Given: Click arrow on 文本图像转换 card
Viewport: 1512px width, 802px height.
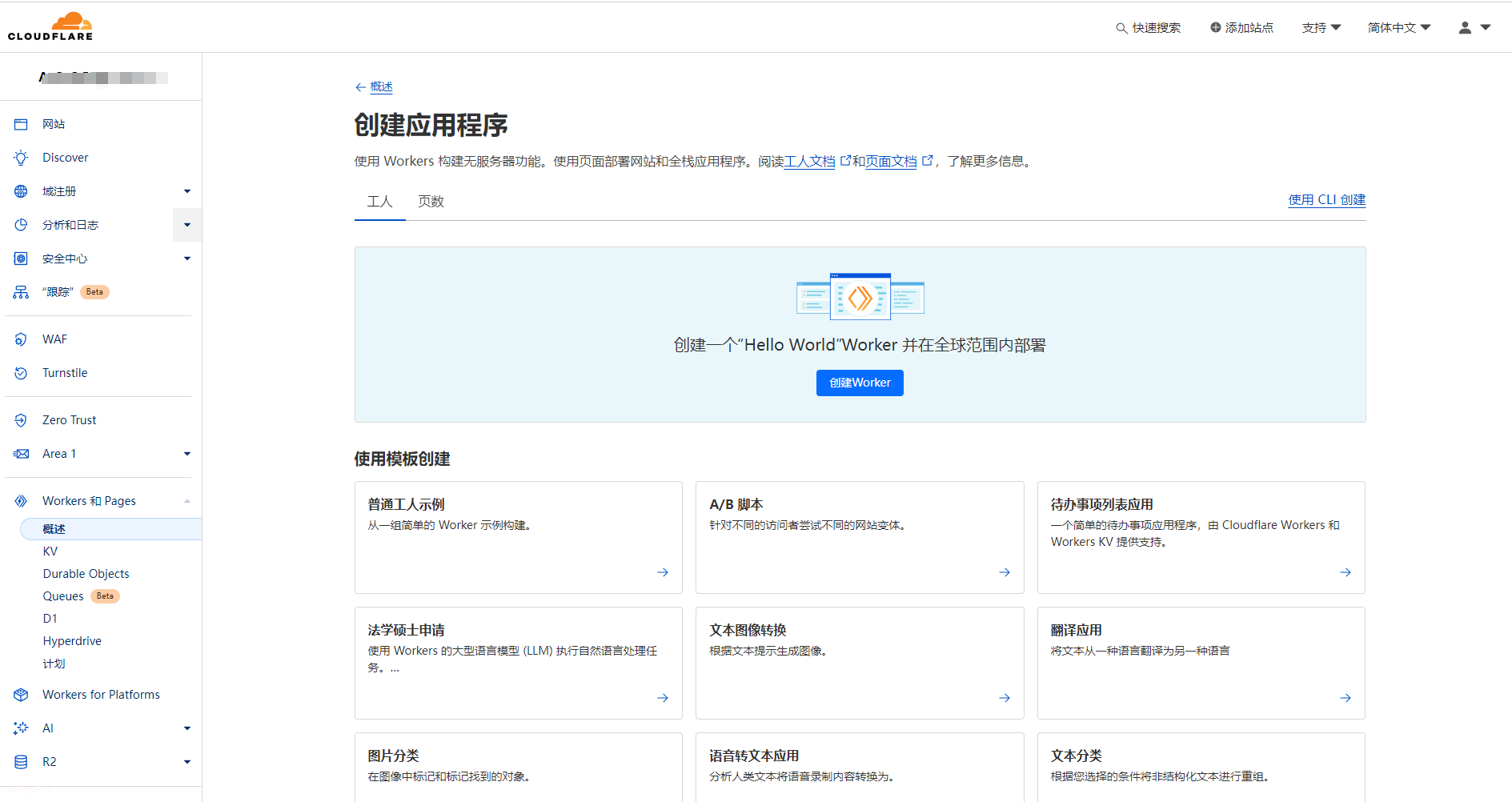Looking at the screenshot, I should pyautogui.click(x=1005, y=698).
